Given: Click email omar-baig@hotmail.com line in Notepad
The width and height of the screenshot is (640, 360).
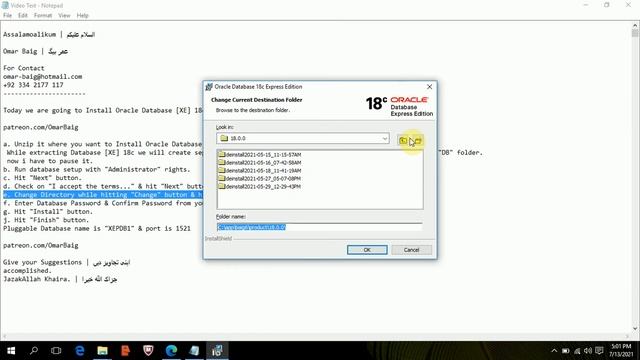Looking at the screenshot, I should pos(42,76).
